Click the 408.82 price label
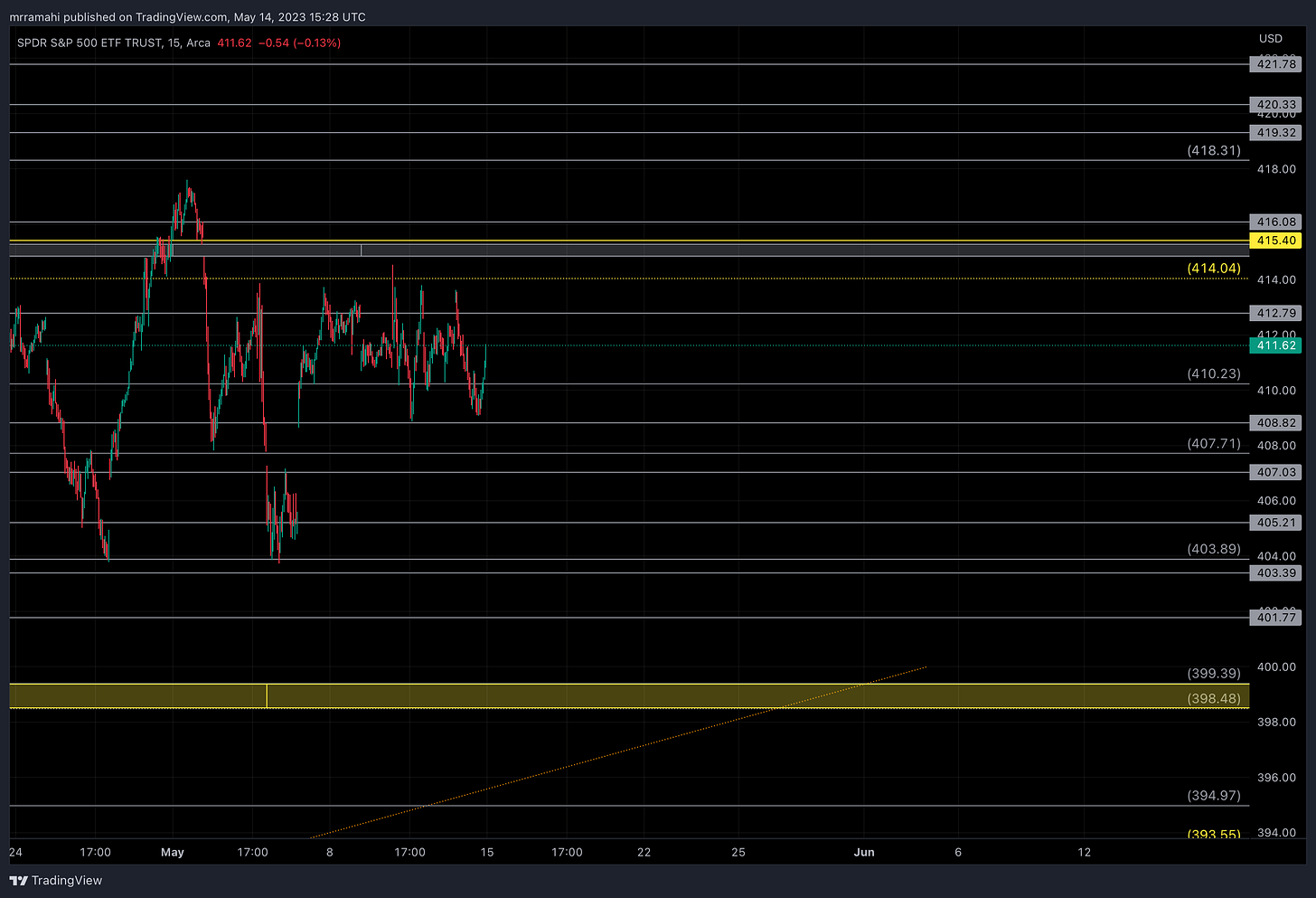Image resolution: width=1316 pixels, height=898 pixels. coord(1276,423)
